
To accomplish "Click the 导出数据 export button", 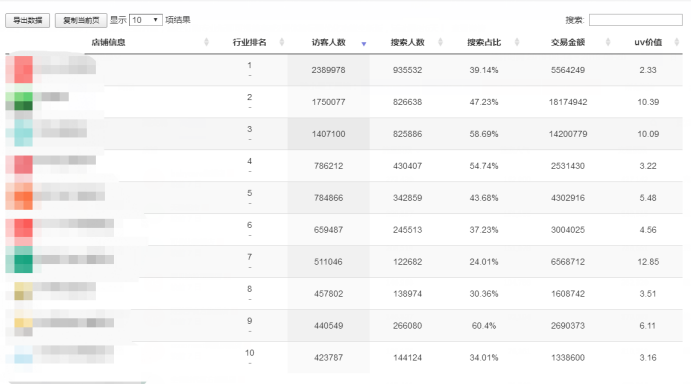I will point(27,20).
